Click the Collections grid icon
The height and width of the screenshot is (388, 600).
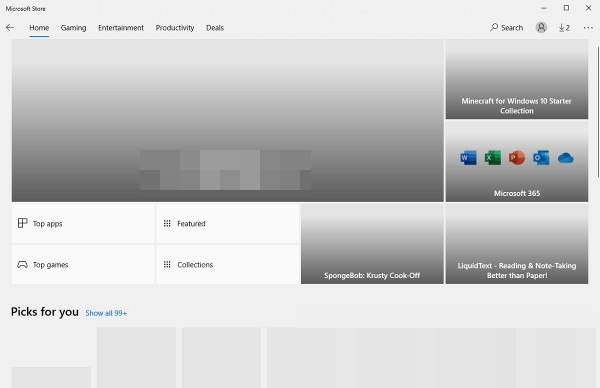[167, 264]
